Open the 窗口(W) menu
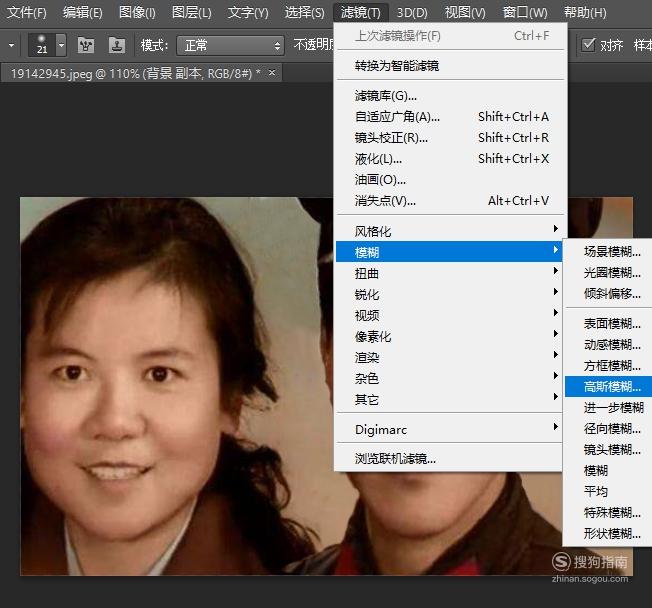Image resolution: width=652 pixels, height=608 pixels. (525, 12)
